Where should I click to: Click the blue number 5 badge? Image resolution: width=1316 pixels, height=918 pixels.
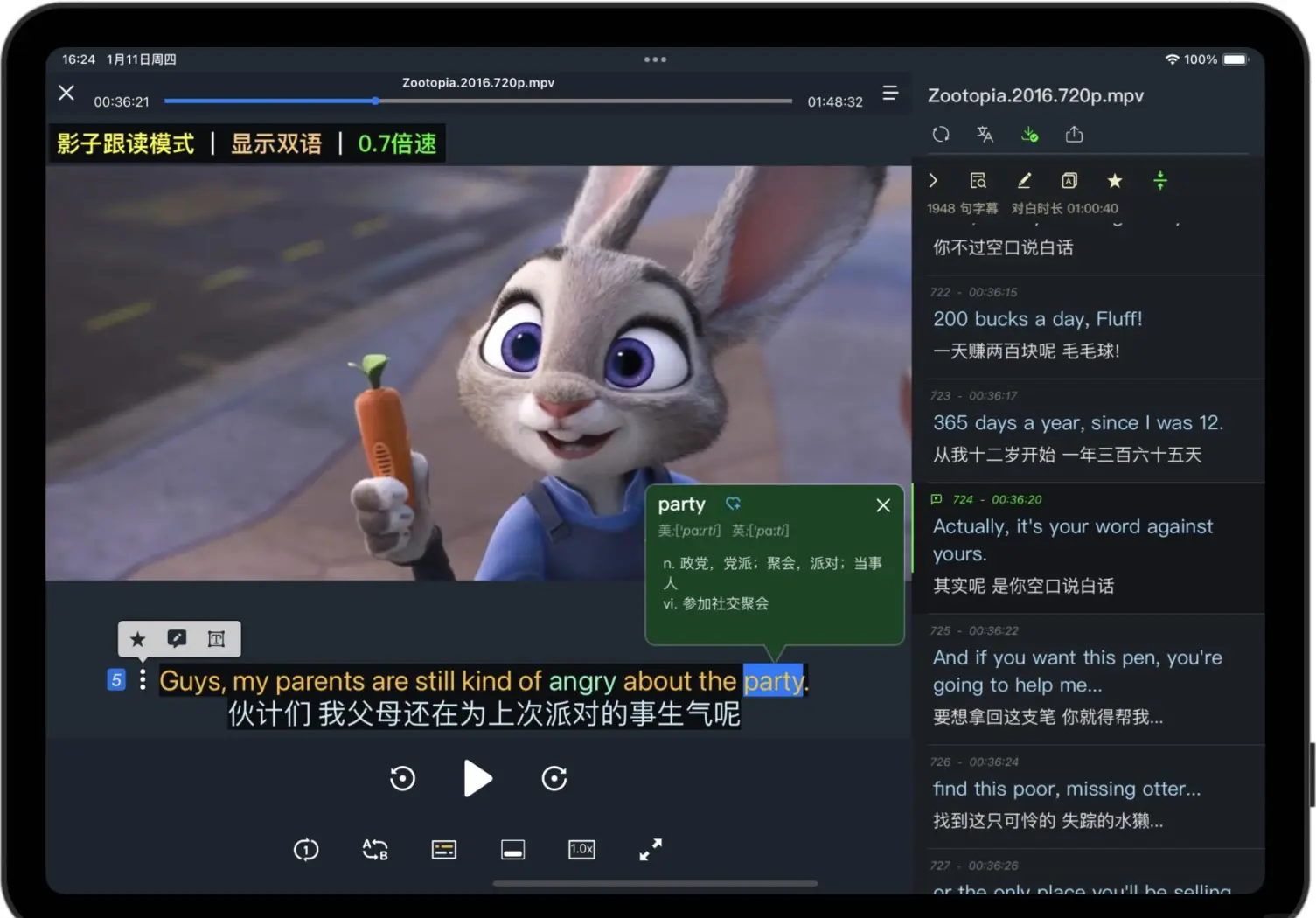[x=116, y=680]
